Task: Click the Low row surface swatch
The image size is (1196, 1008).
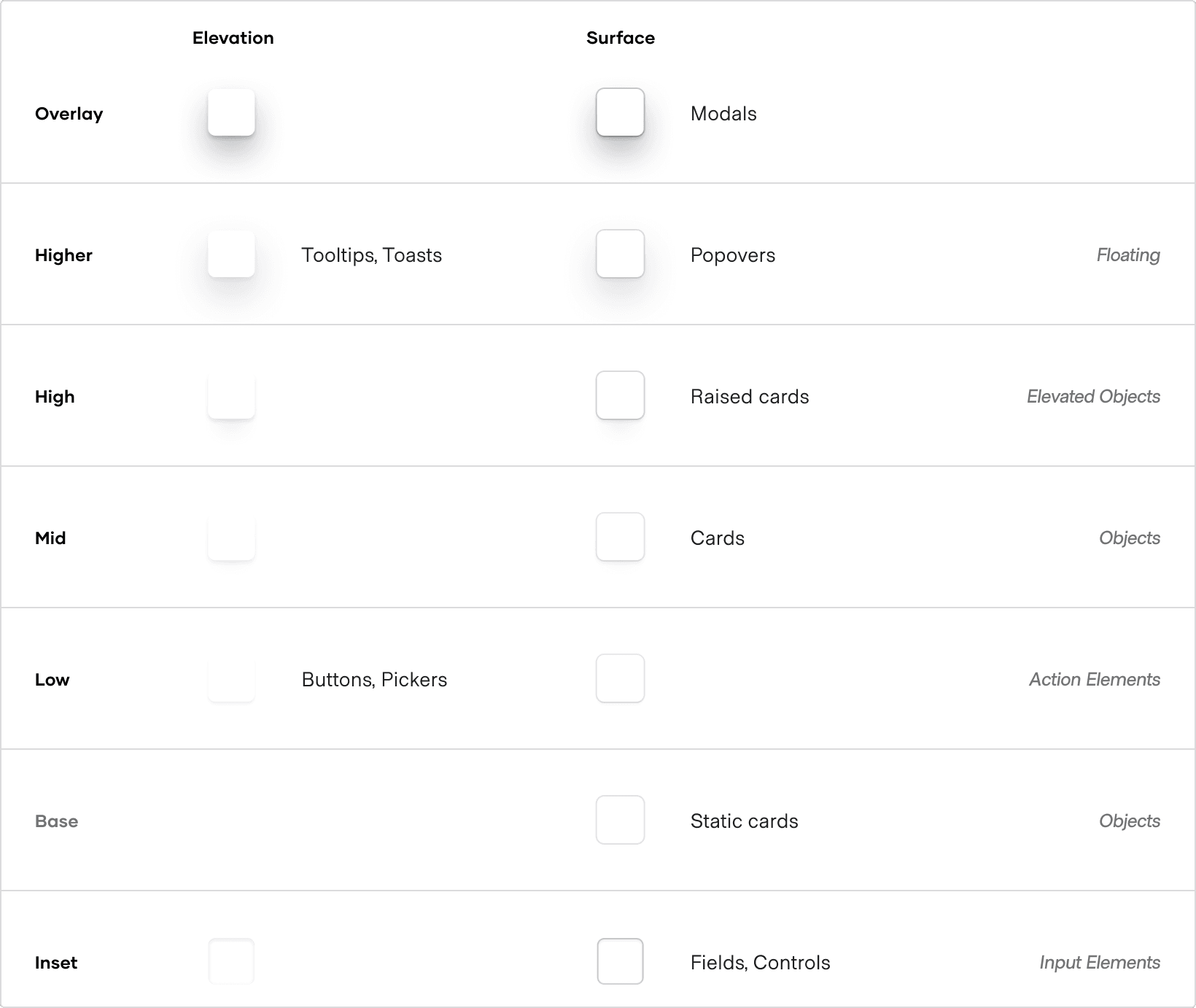Action: [620, 678]
